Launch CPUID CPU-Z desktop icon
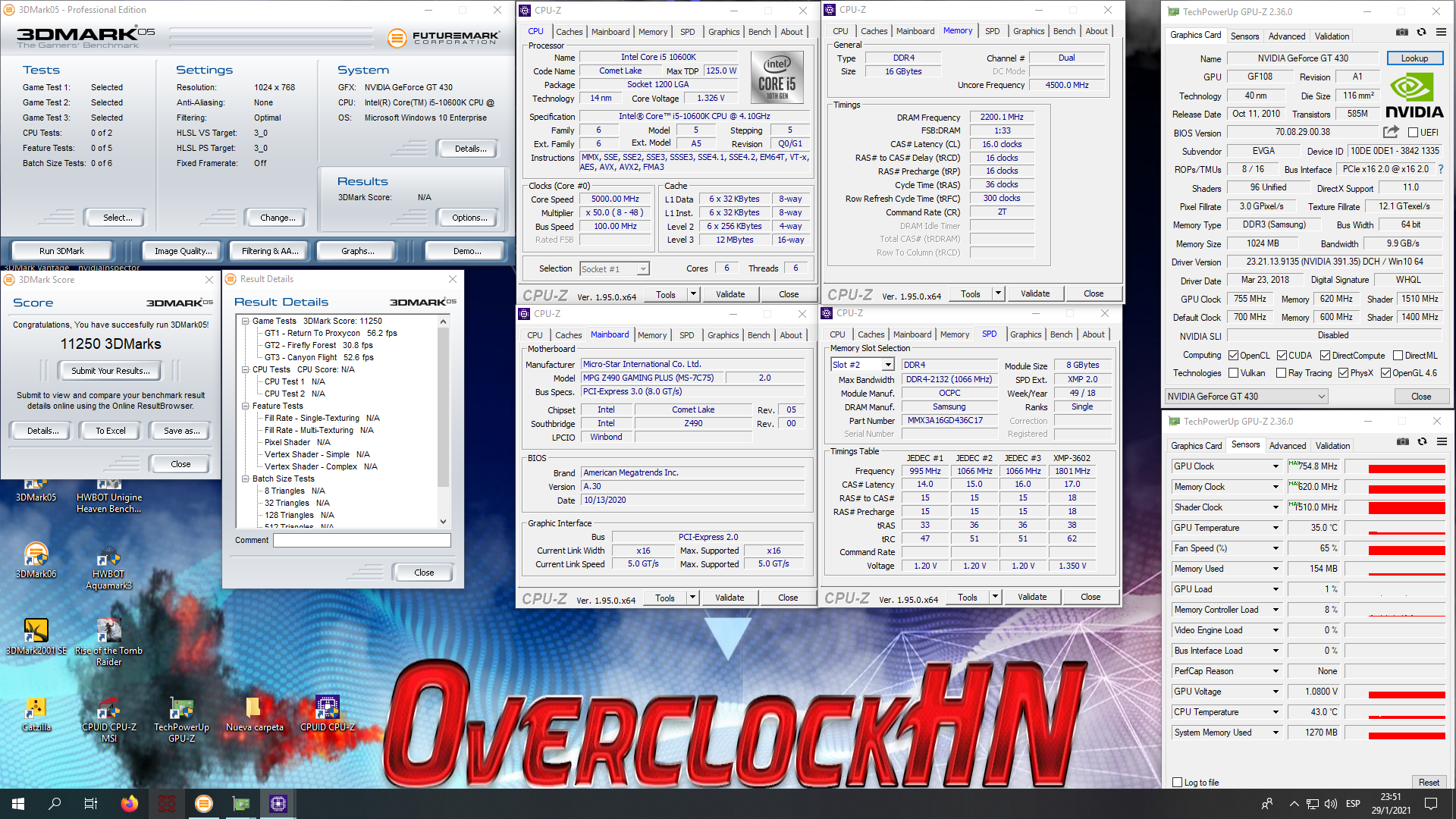 (x=327, y=714)
